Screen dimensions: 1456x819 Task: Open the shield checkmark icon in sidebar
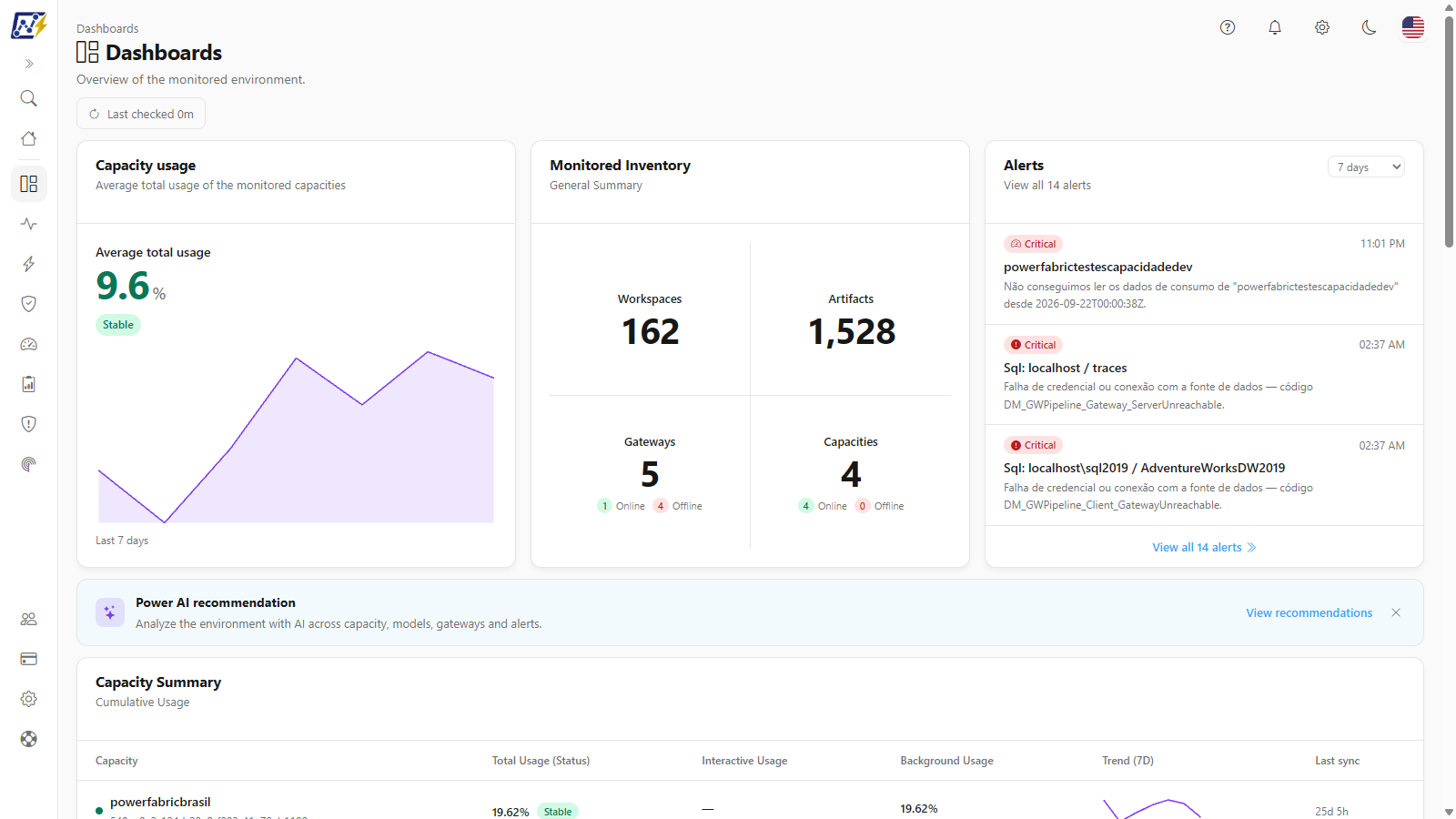coord(29,304)
